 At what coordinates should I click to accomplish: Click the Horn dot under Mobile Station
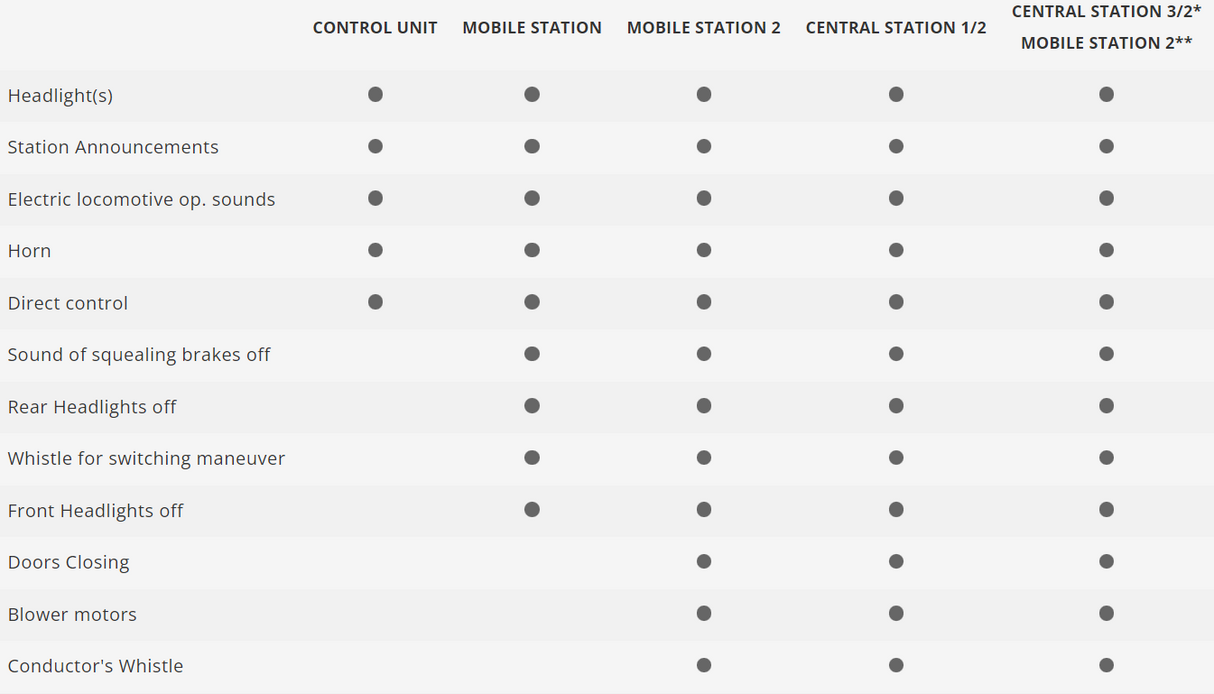[x=532, y=250]
